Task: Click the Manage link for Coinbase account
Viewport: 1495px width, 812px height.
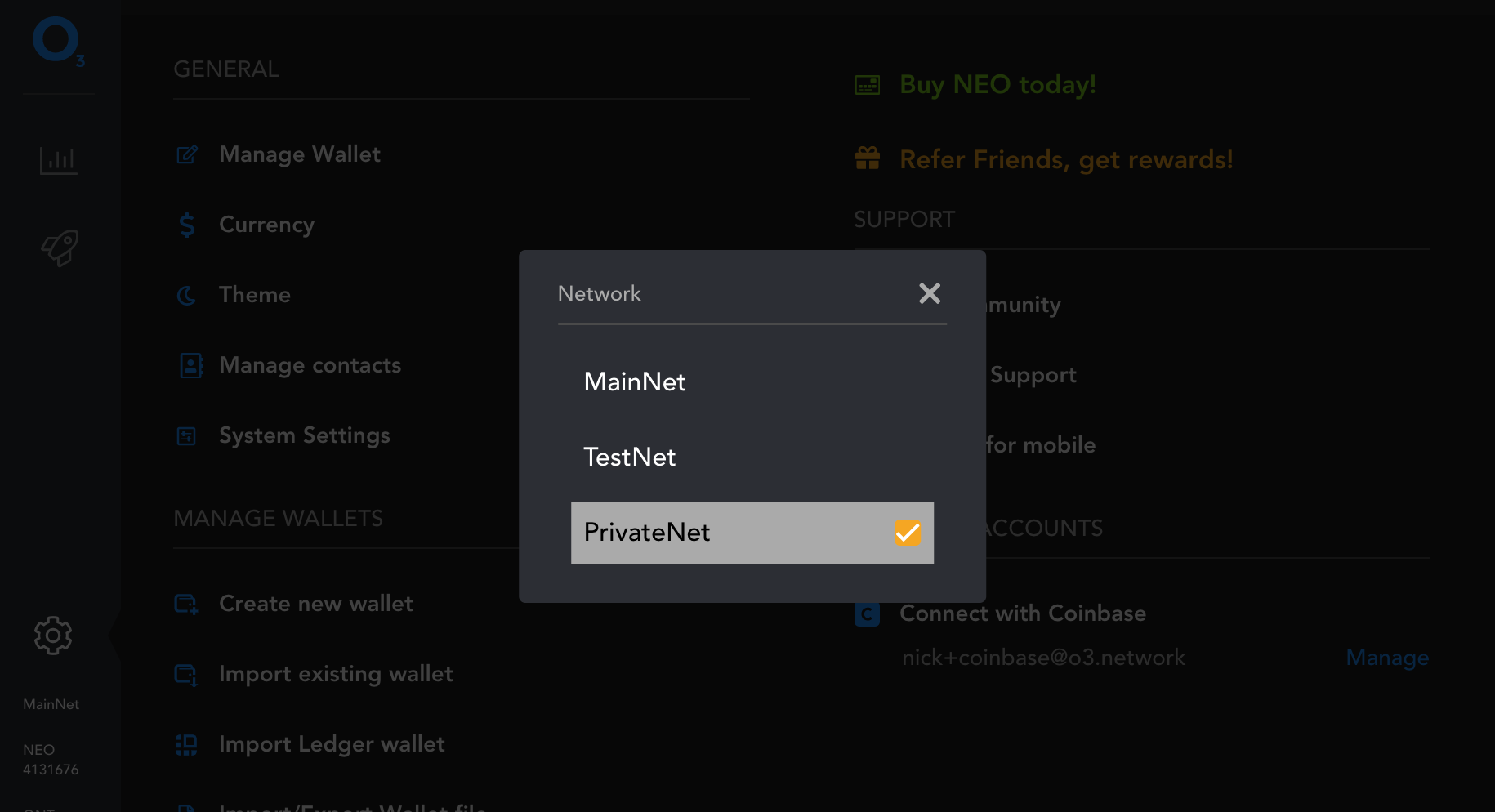Action: click(1387, 658)
